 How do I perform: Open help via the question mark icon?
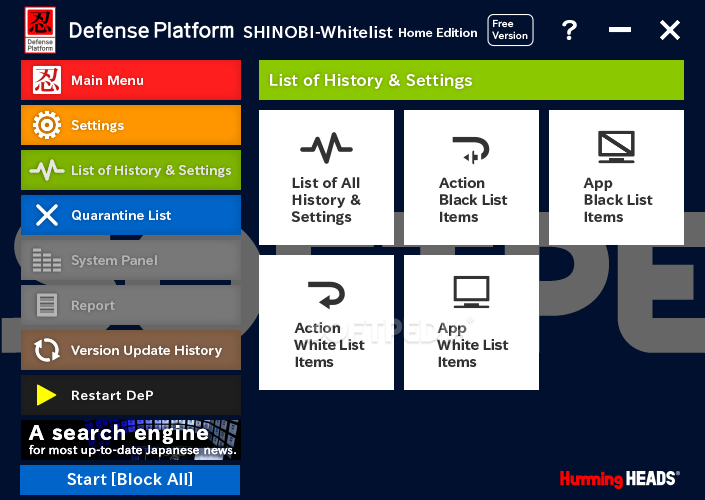pyautogui.click(x=569, y=30)
